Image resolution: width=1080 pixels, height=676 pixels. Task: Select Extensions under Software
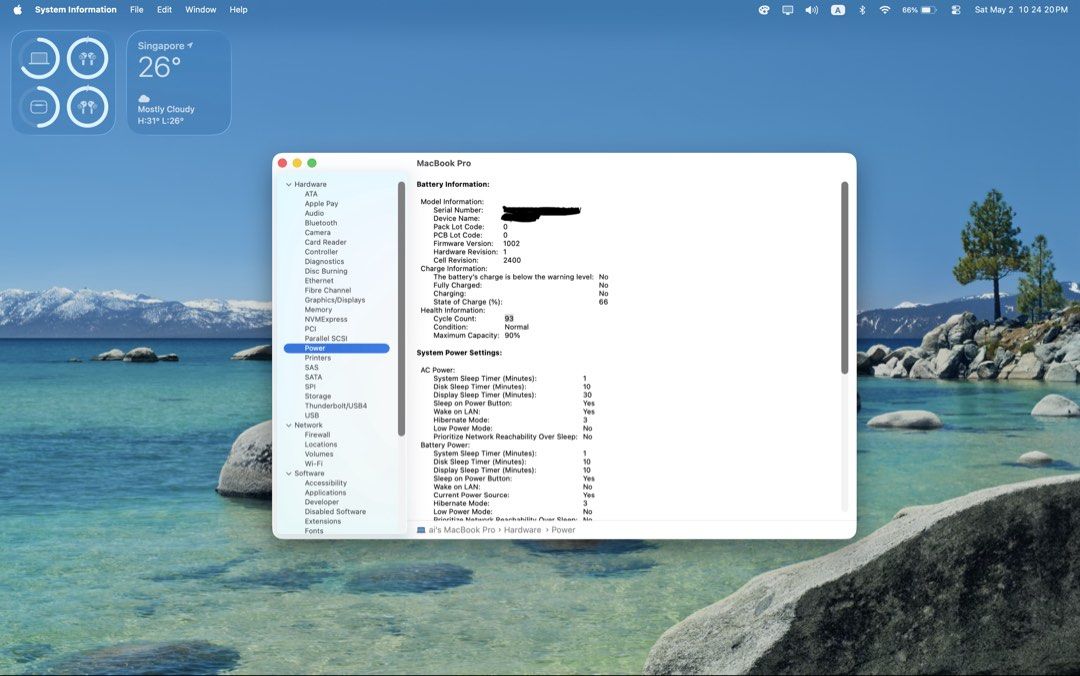323,522
